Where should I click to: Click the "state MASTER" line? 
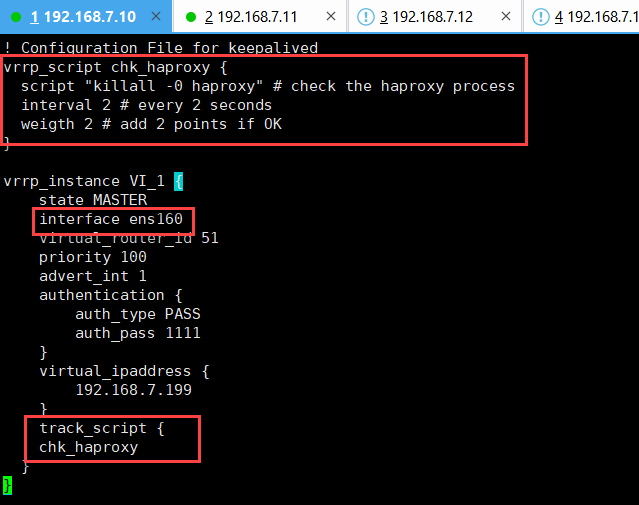pyautogui.click(x=93, y=200)
